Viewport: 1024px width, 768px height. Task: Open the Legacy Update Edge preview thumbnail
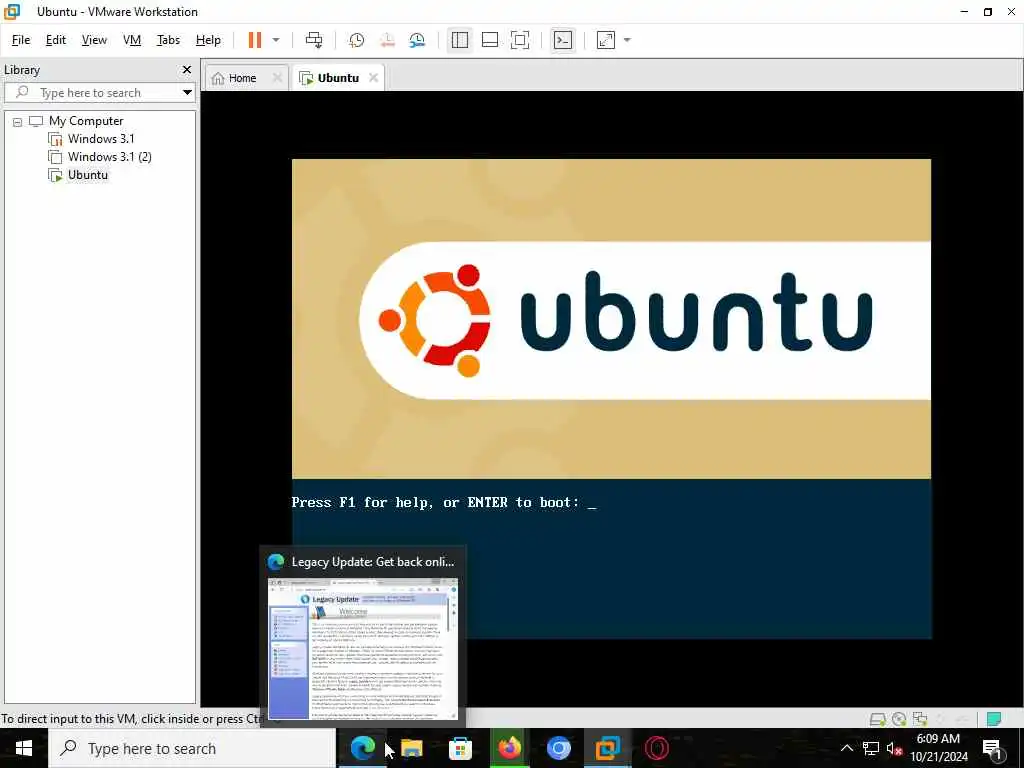point(363,648)
